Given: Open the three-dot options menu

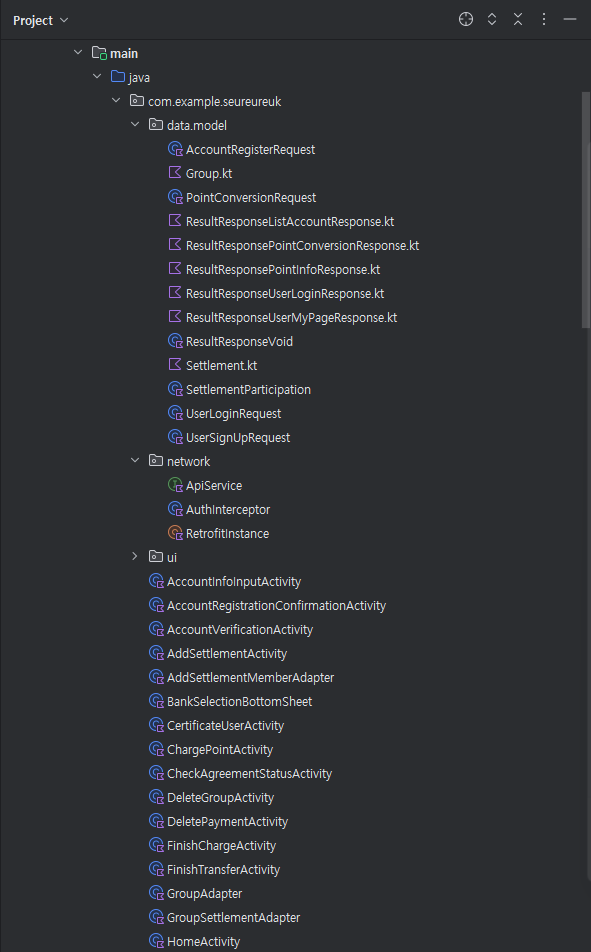Looking at the screenshot, I should (x=544, y=19).
